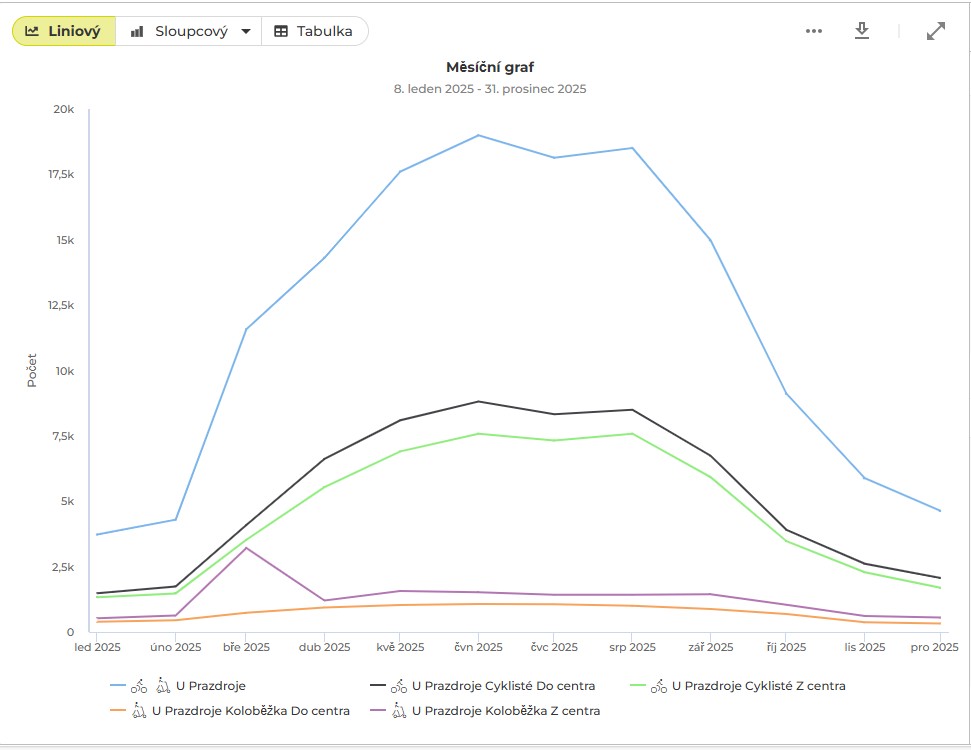
Task: Click purple line peak at bře 2025
Action: [246, 547]
